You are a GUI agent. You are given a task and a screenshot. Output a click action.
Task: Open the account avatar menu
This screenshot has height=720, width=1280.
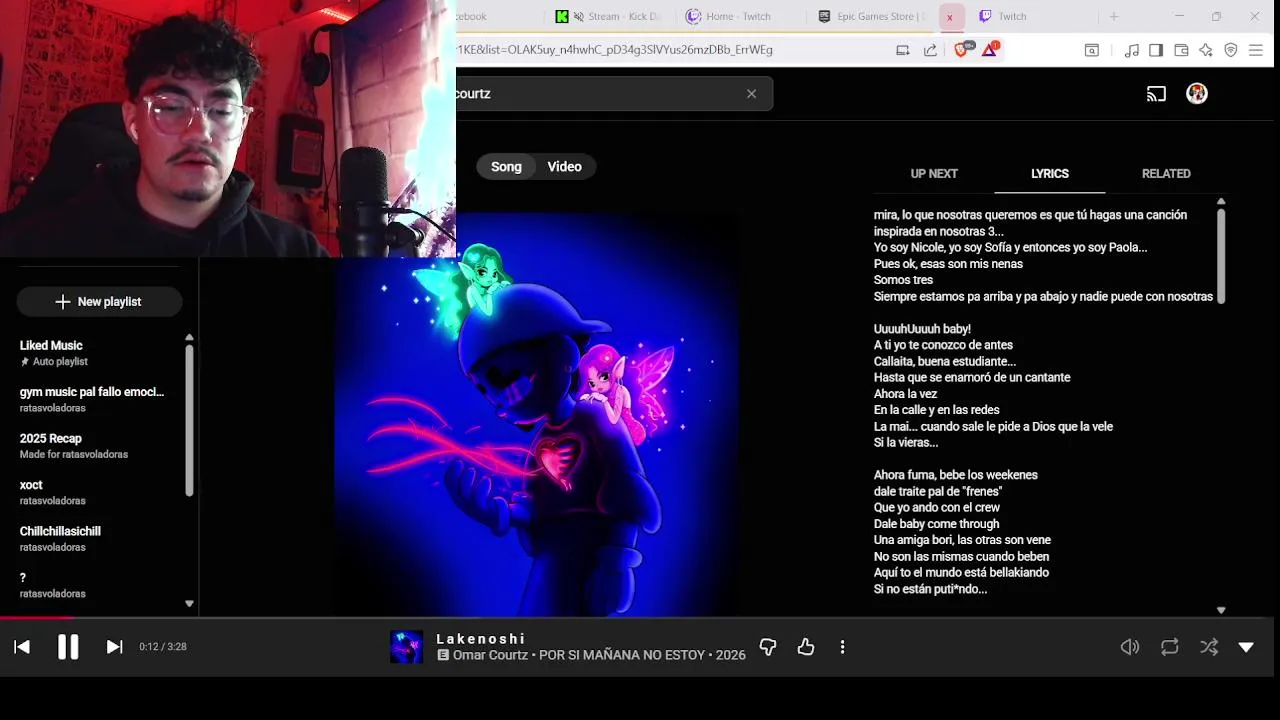(1197, 94)
